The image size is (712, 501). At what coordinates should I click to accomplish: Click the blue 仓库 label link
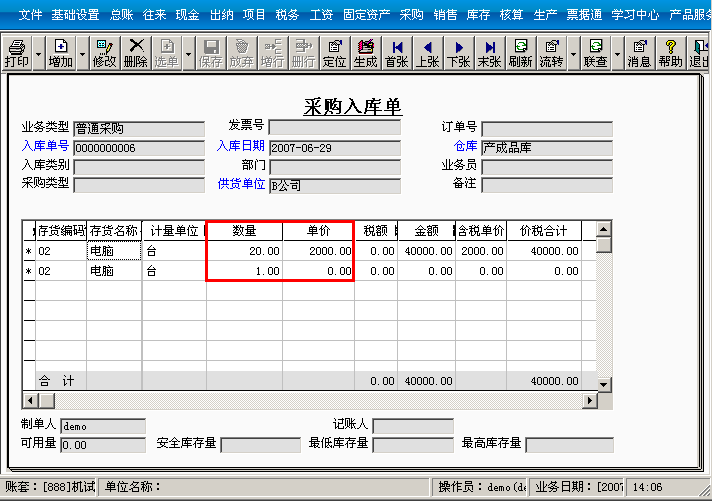(465, 146)
